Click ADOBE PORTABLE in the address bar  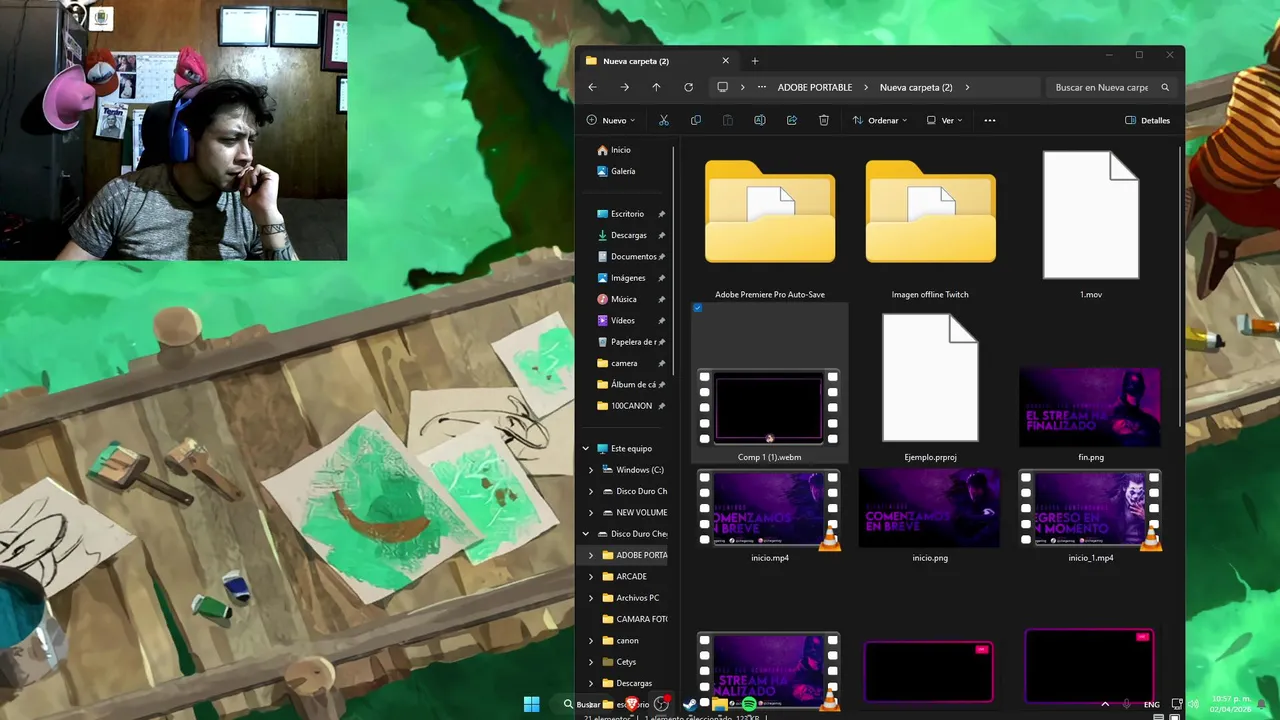pyautogui.click(x=815, y=87)
